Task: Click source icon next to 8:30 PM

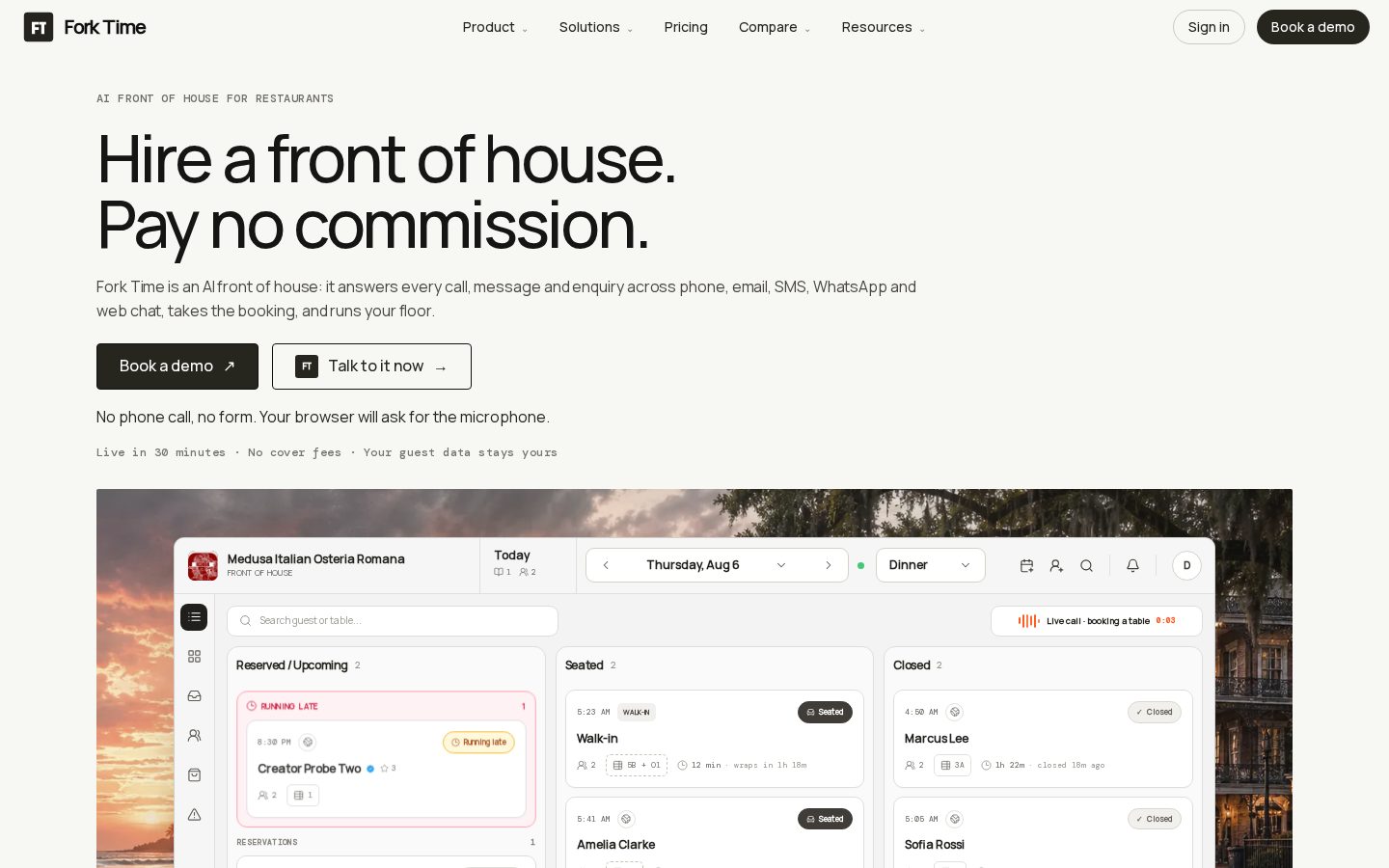Action: coord(308,743)
